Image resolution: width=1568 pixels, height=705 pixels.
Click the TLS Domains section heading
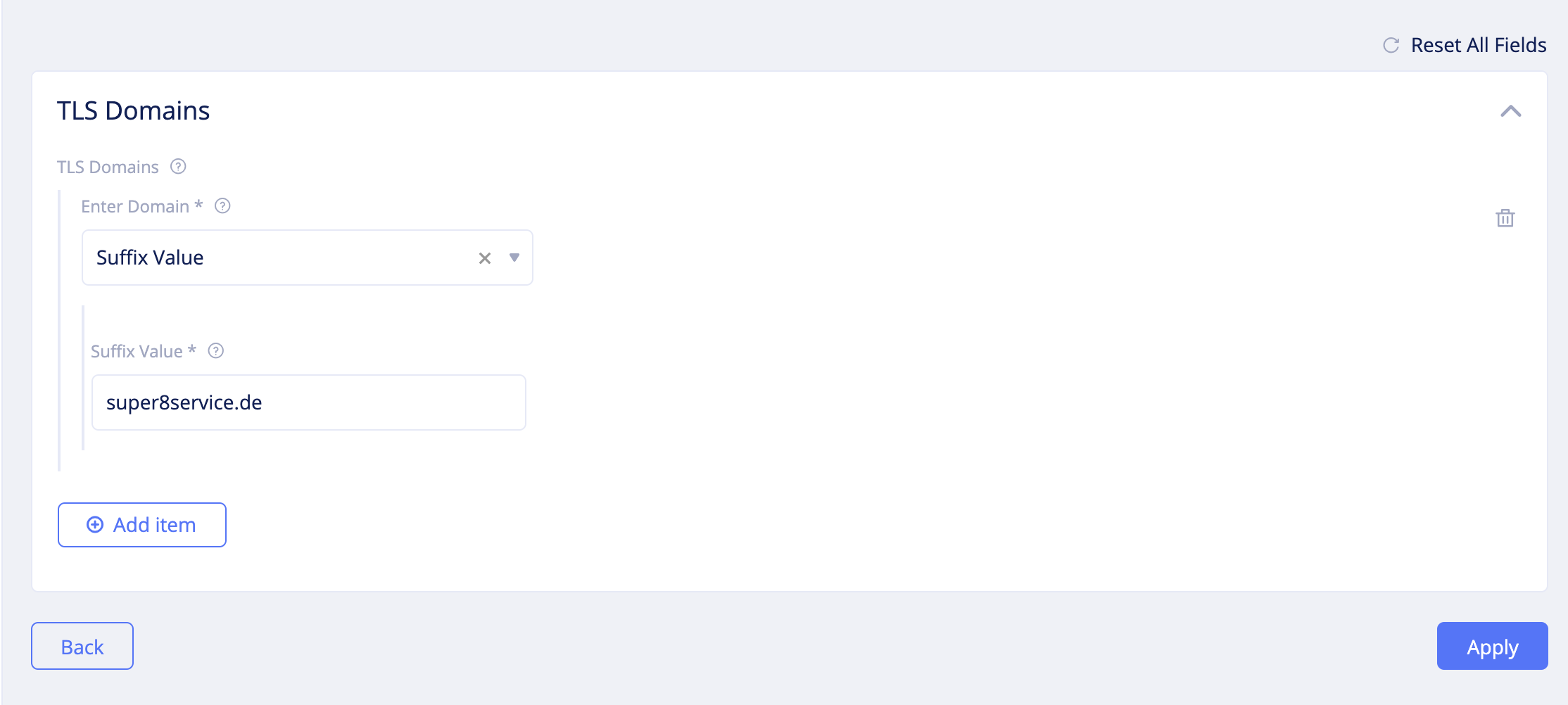click(x=134, y=110)
